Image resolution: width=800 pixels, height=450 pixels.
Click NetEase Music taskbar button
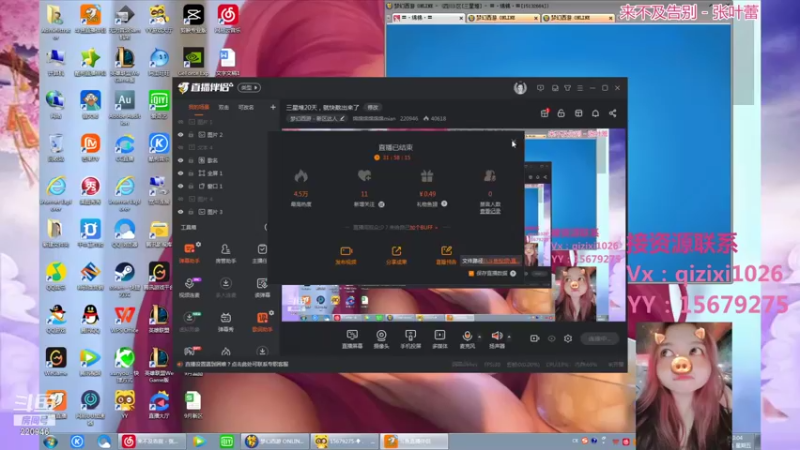[152, 441]
